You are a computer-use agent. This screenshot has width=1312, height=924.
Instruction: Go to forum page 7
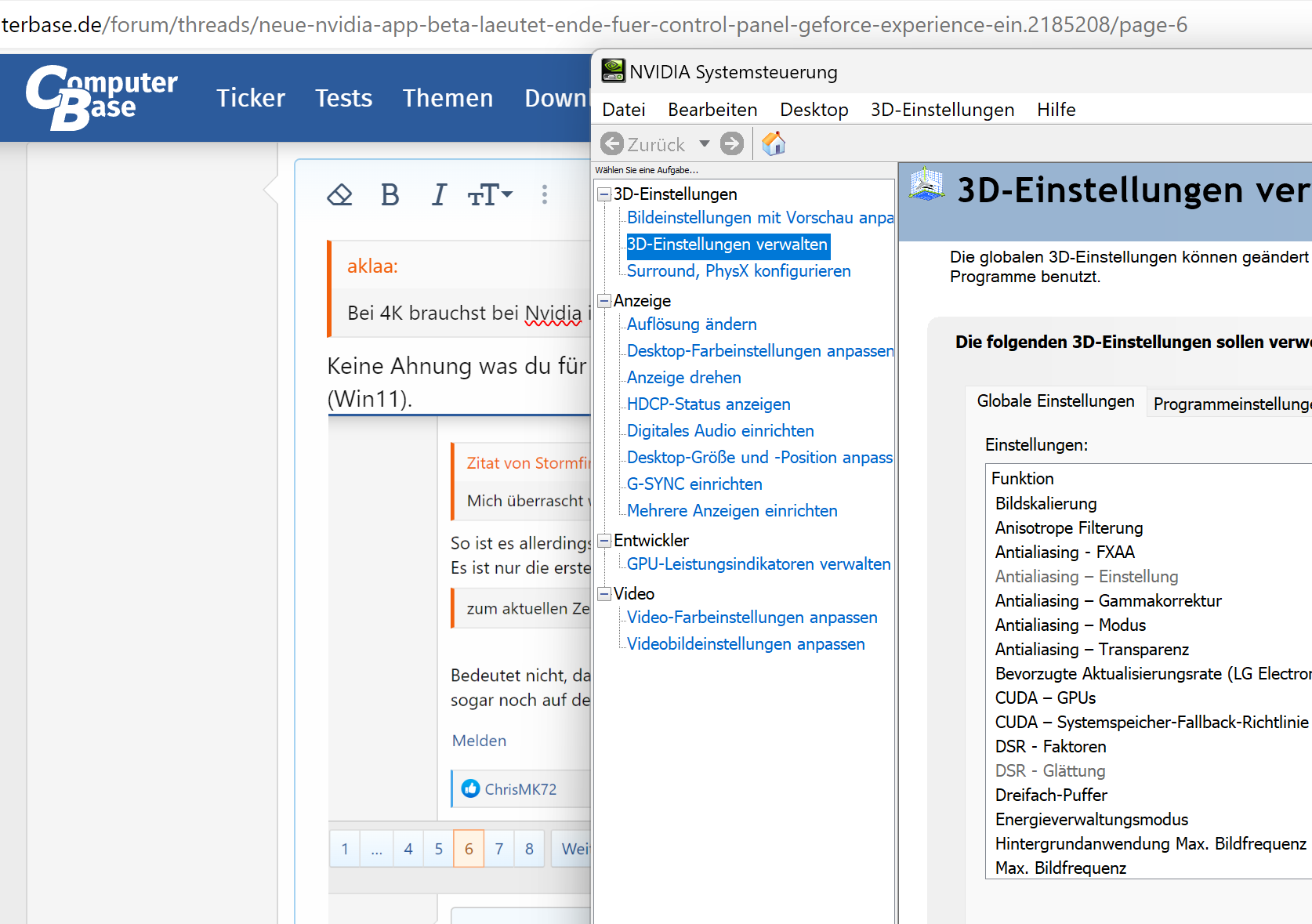pyautogui.click(x=499, y=849)
